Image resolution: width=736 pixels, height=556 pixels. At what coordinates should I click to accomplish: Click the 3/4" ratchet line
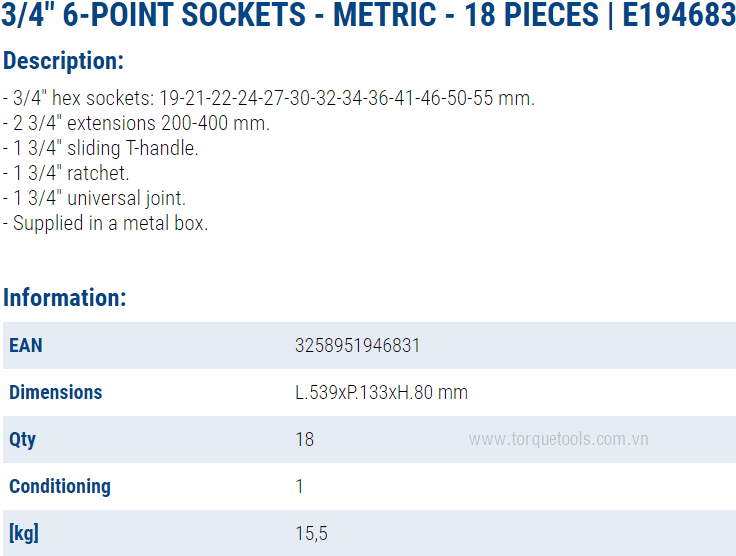point(67,173)
